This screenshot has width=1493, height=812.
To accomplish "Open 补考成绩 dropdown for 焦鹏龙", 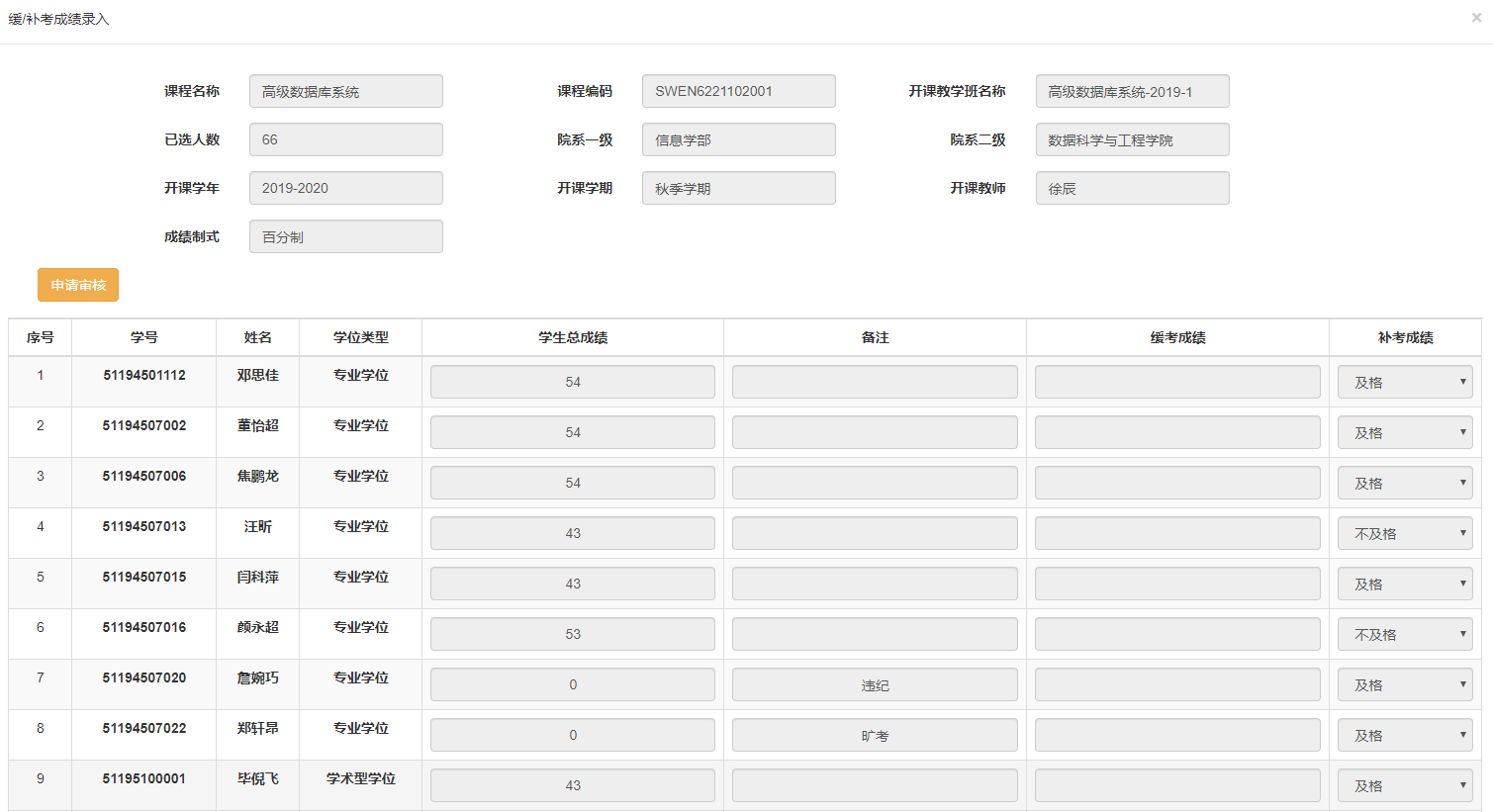I will pyautogui.click(x=1404, y=483).
